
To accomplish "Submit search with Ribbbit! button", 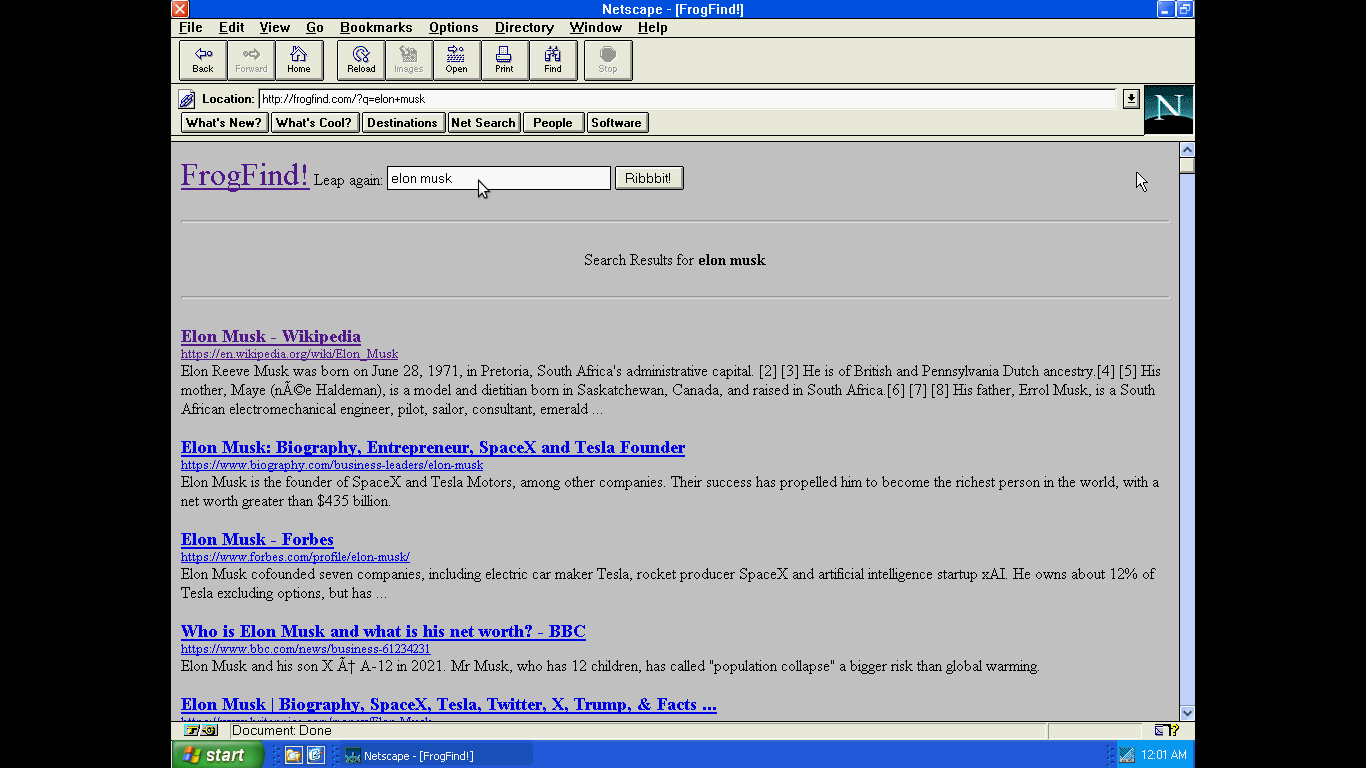I will (x=648, y=178).
